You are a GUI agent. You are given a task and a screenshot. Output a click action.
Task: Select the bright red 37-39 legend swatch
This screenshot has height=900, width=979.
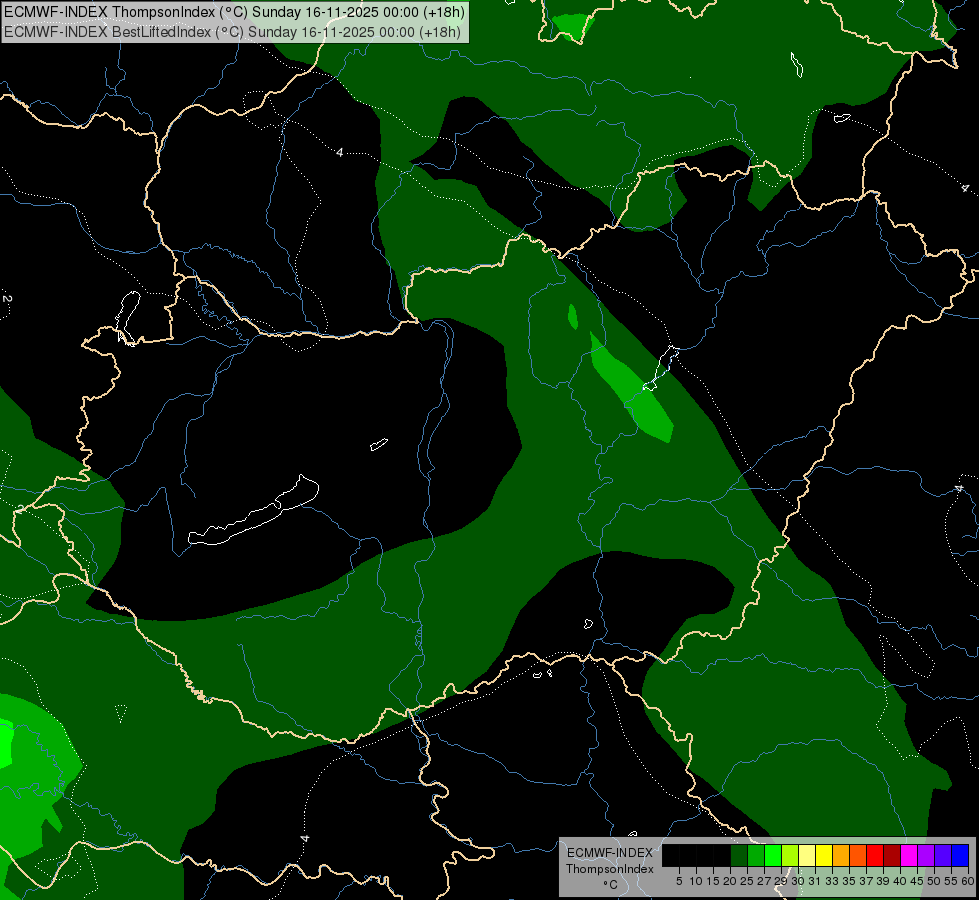[x=875, y=855]
